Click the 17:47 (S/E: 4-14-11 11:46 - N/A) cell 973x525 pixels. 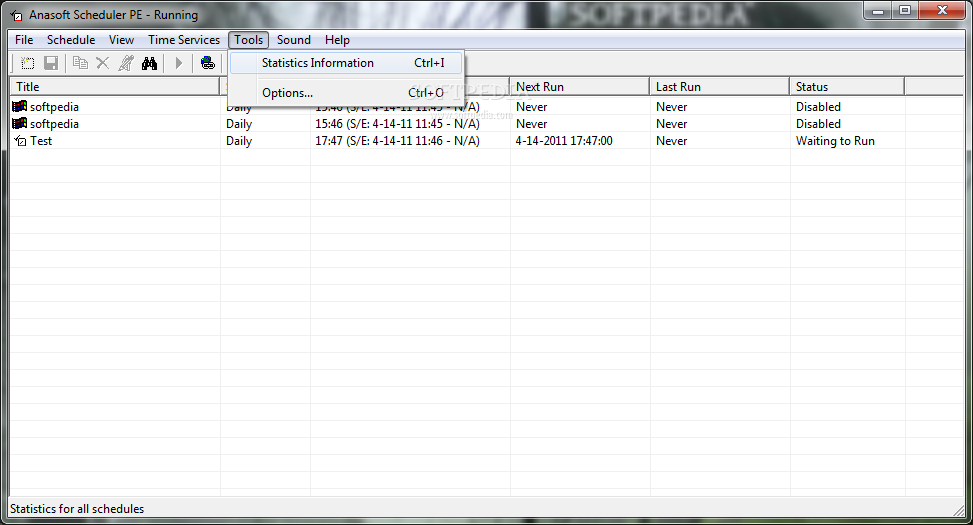[397, 141]
